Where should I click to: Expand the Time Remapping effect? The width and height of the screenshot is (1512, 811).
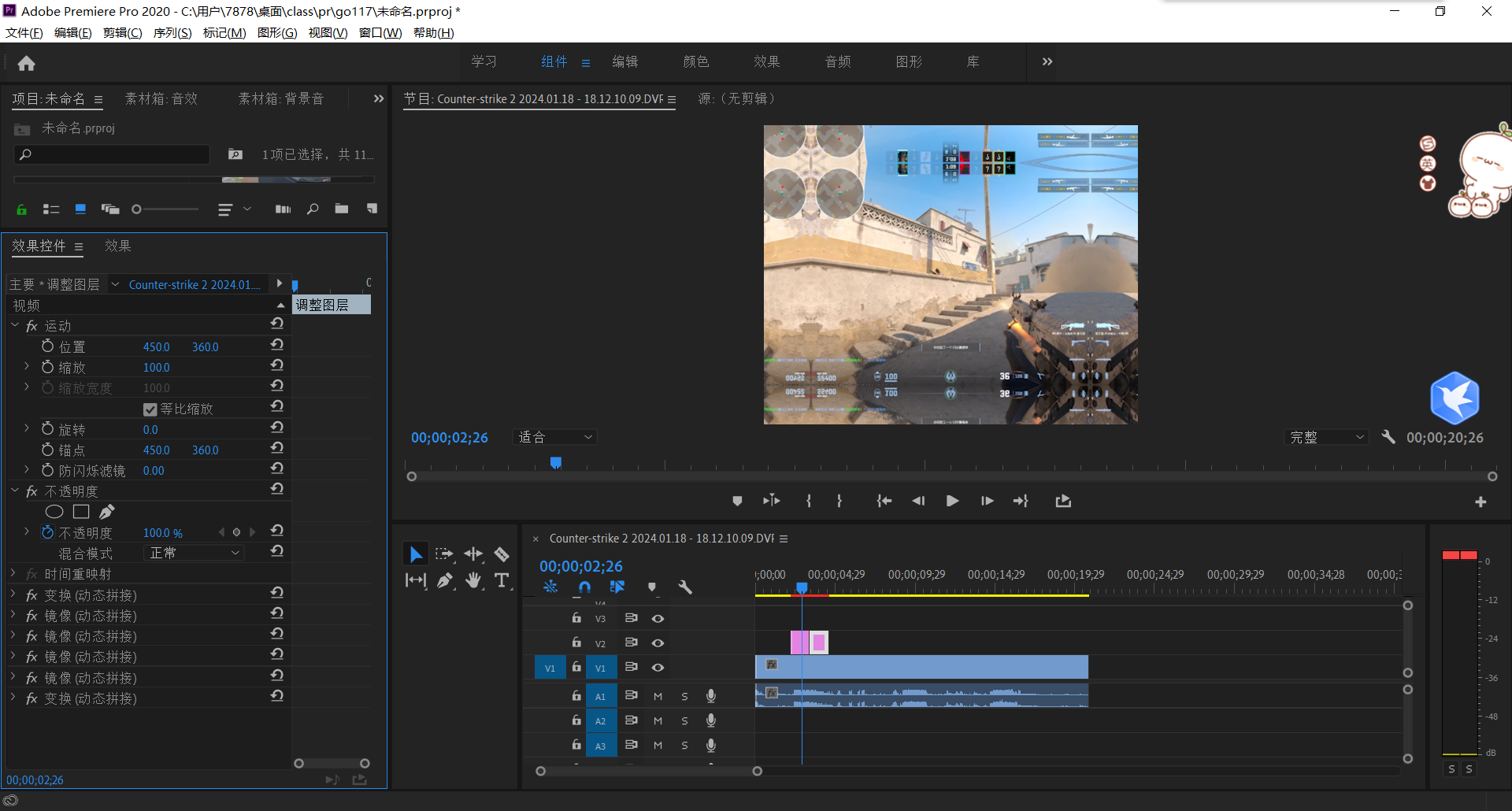[13, 573]
